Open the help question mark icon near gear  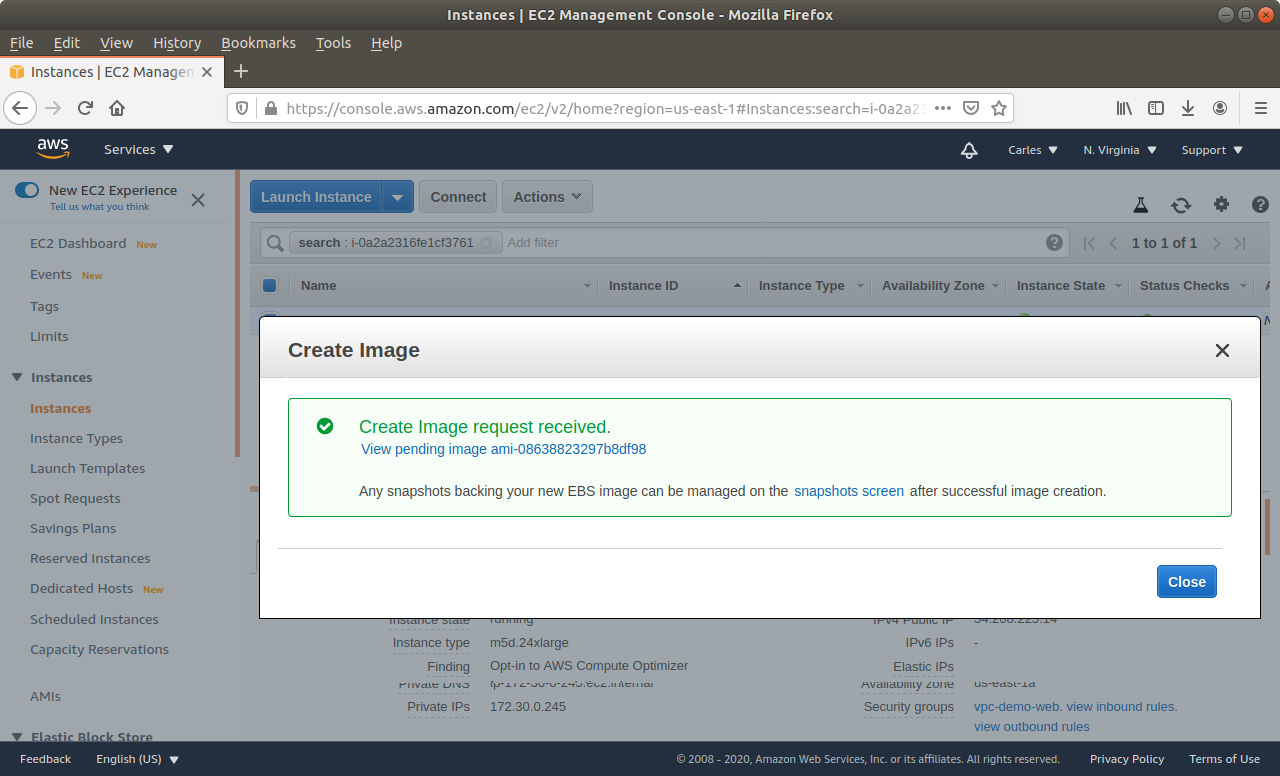(x=1260, y=204)
